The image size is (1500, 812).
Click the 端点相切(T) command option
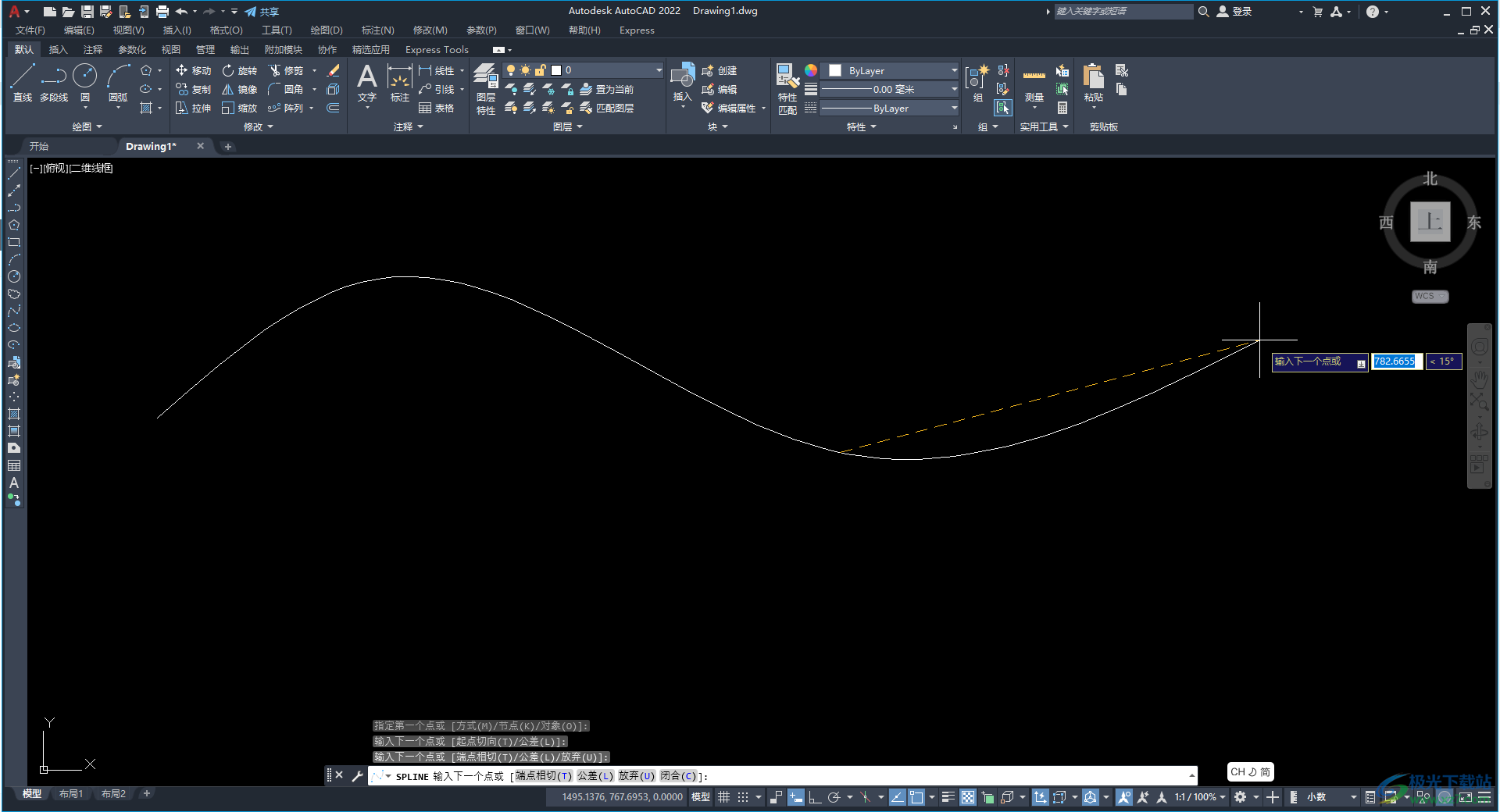pyautogui.click(x=544, y=776)
